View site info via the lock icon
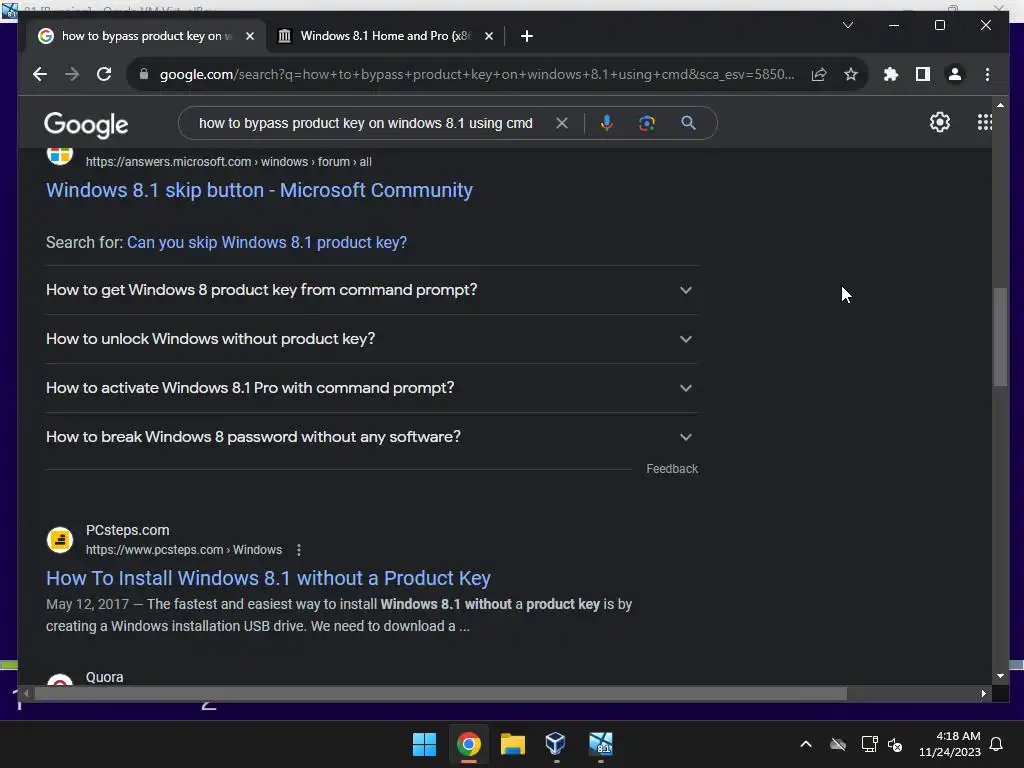 [x=144, y=74]
